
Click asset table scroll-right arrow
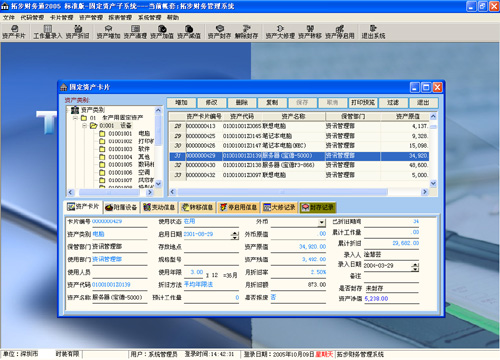[425, 192]
